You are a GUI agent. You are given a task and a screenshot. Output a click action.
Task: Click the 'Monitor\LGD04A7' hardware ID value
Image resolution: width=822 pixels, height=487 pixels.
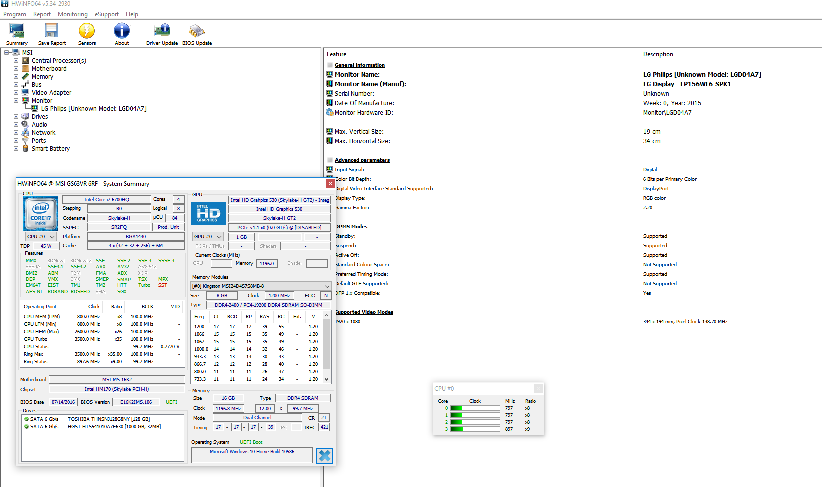(x=667, y=112)
